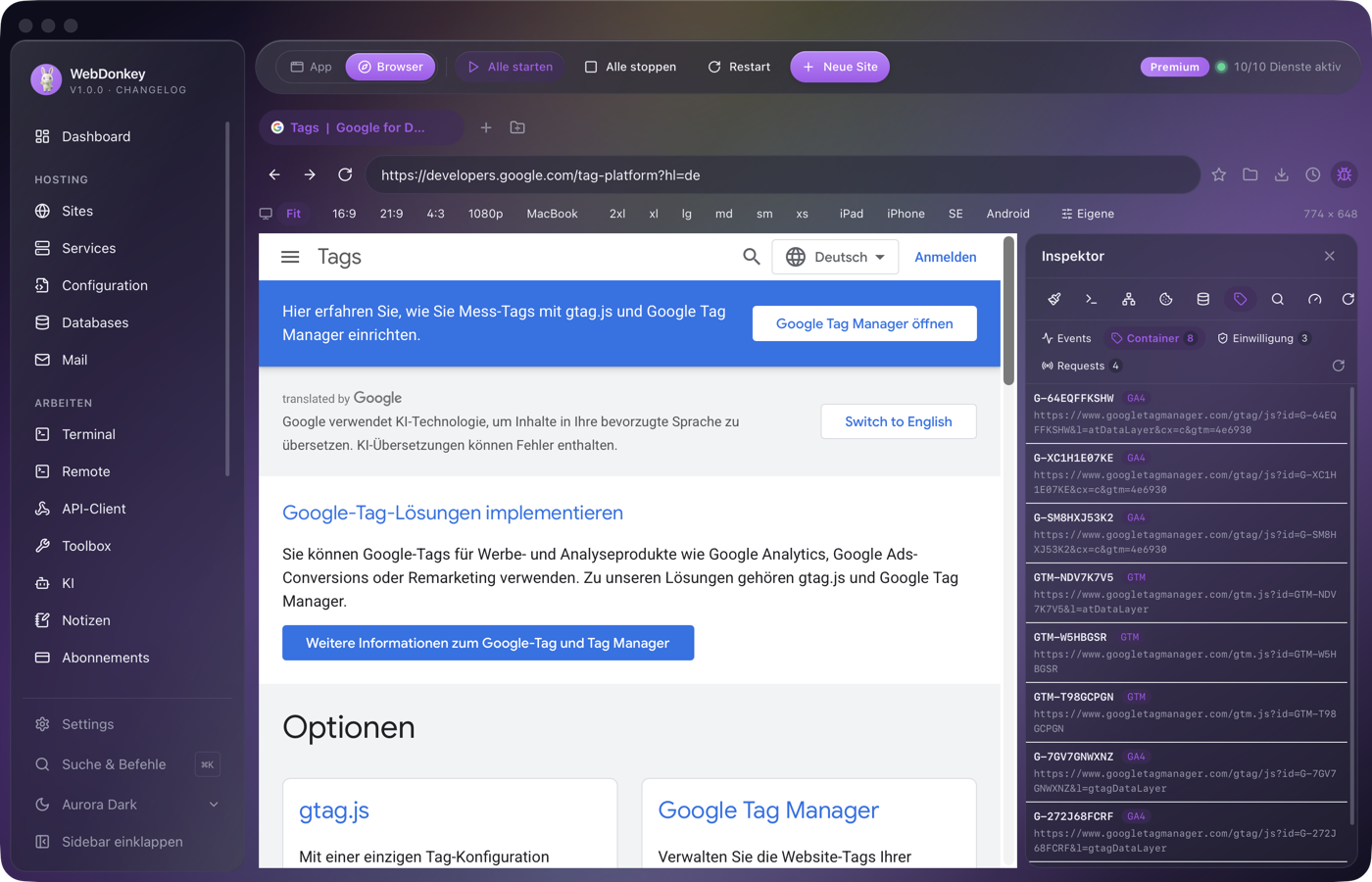Create a new tab group folder
The image size is (1372, 882).
[x=517, y=127]
